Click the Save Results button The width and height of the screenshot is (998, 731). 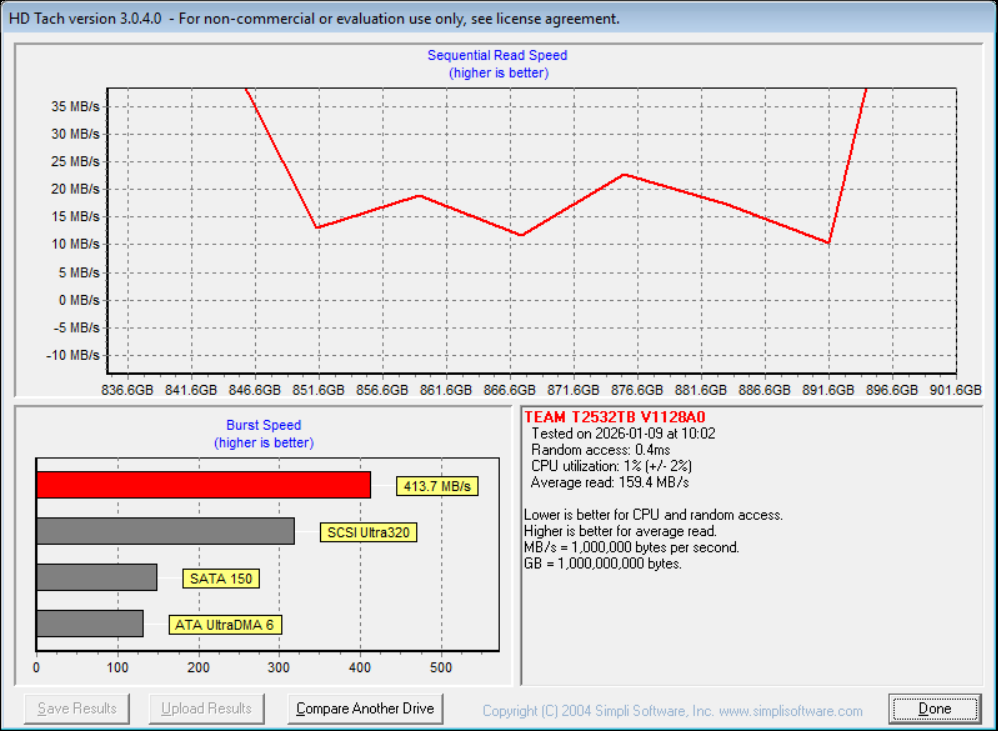(x=77, y=709)
